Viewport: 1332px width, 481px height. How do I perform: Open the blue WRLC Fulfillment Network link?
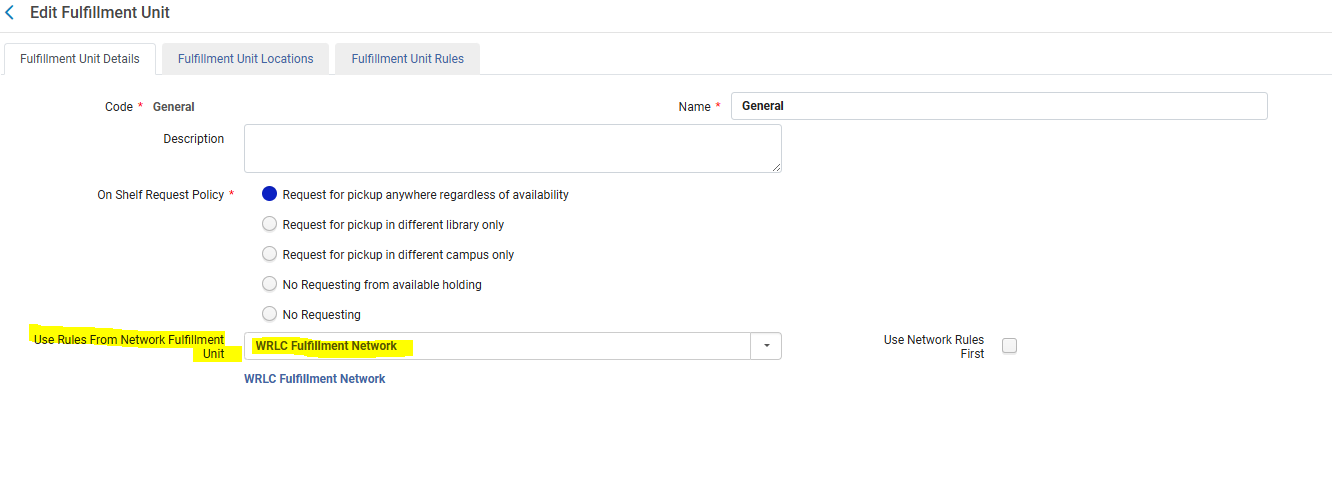tap(315, 379)
